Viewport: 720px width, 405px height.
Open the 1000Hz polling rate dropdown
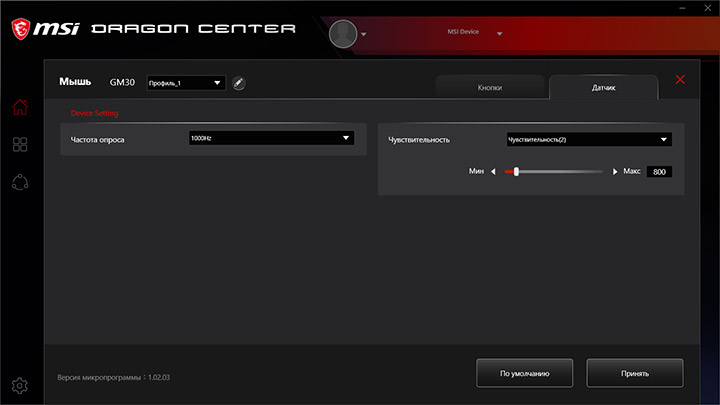coord(271,138)
